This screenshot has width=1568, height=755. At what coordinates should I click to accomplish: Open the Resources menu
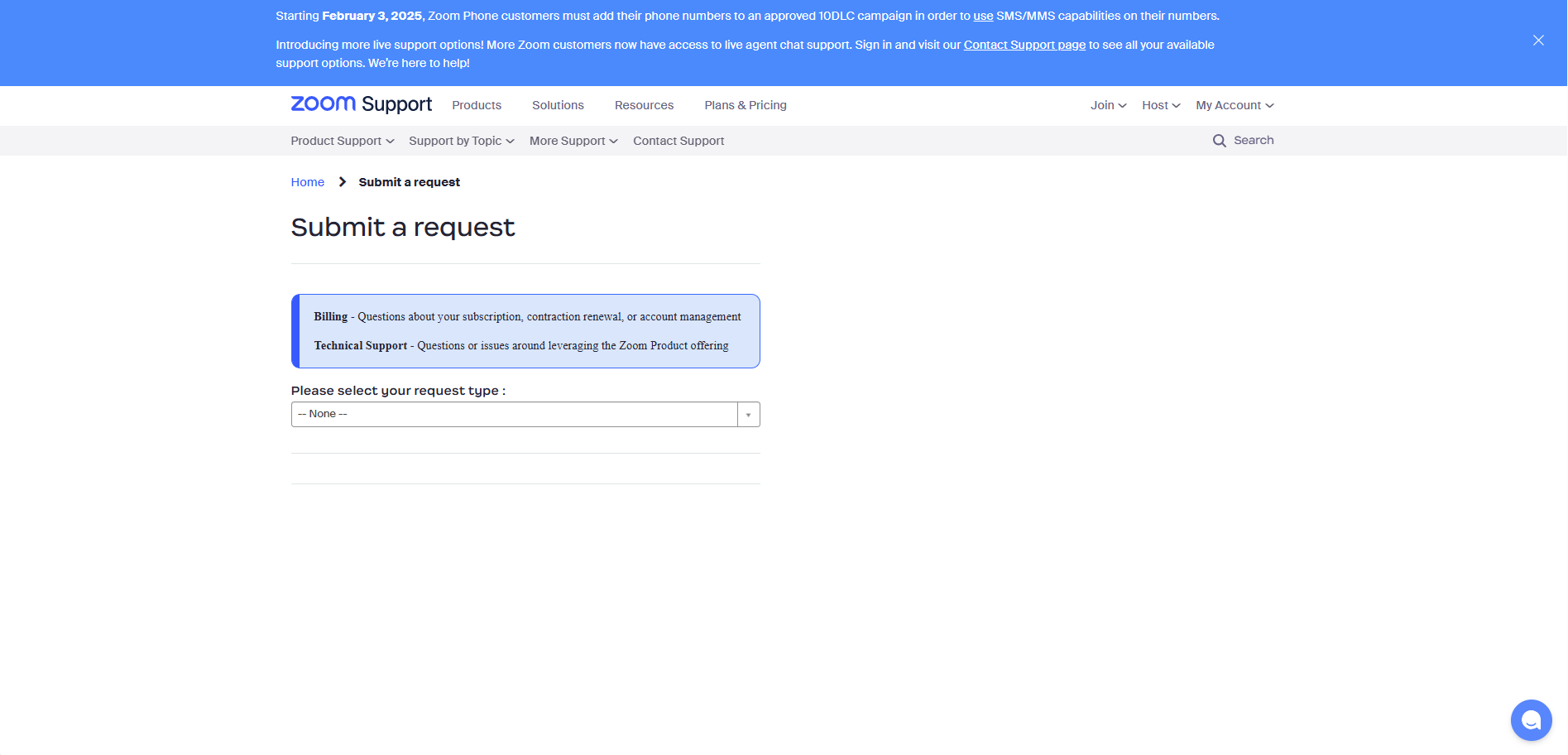tap(644, 105)
